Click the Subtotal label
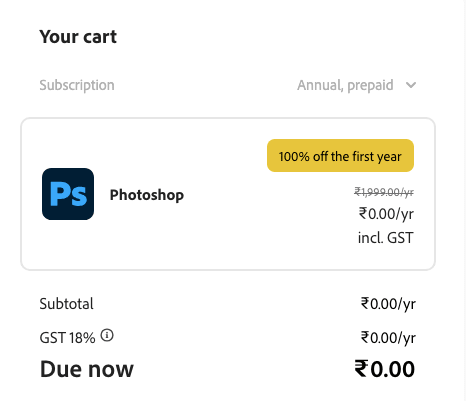 point(66,304)
